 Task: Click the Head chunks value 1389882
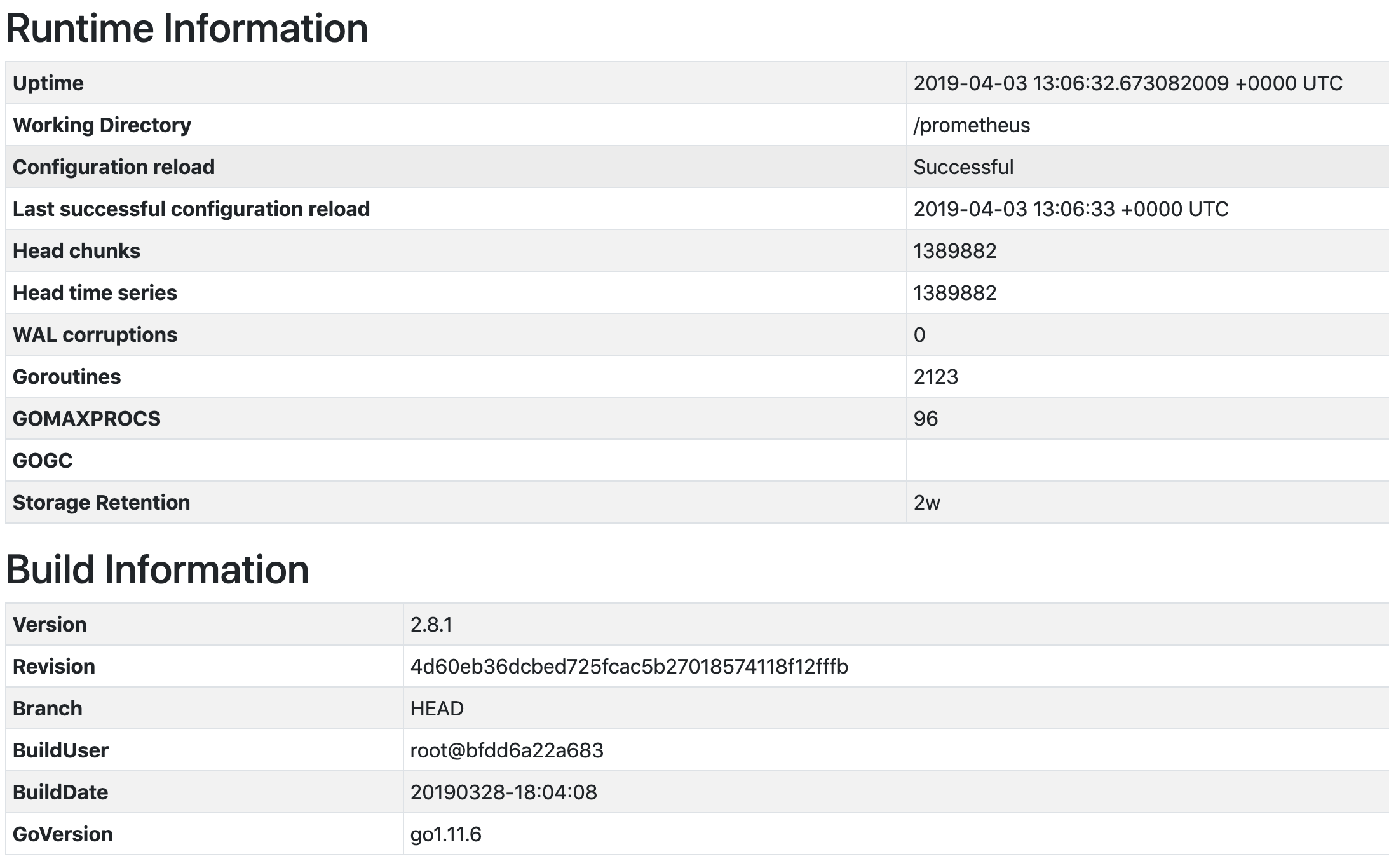tap(954, 251)
